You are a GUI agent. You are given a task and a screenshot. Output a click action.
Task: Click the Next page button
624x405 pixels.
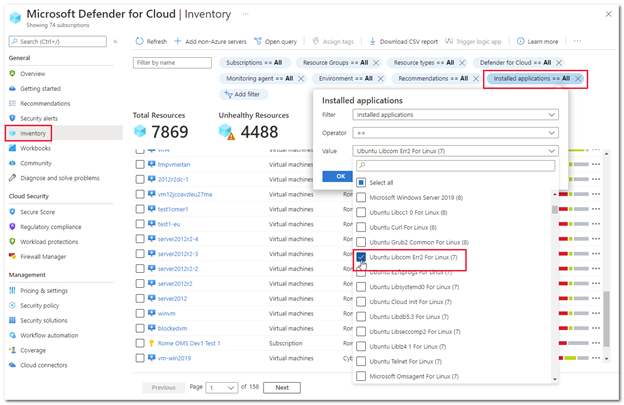282,387
